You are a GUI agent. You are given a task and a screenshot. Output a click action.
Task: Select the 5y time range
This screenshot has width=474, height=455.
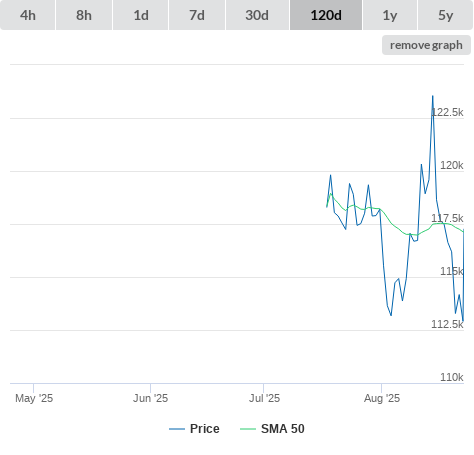(x=445, y=15)
